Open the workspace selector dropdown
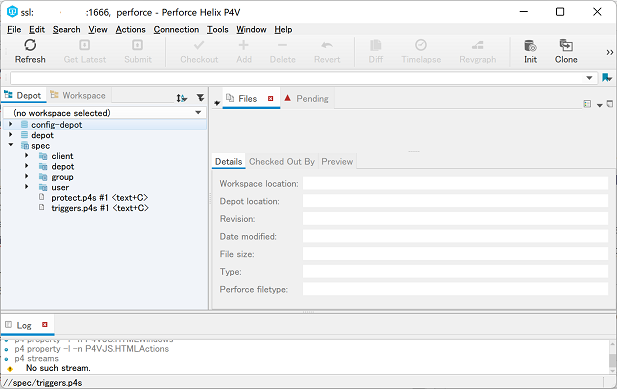617x389 pixels. [x=198, y=113]
